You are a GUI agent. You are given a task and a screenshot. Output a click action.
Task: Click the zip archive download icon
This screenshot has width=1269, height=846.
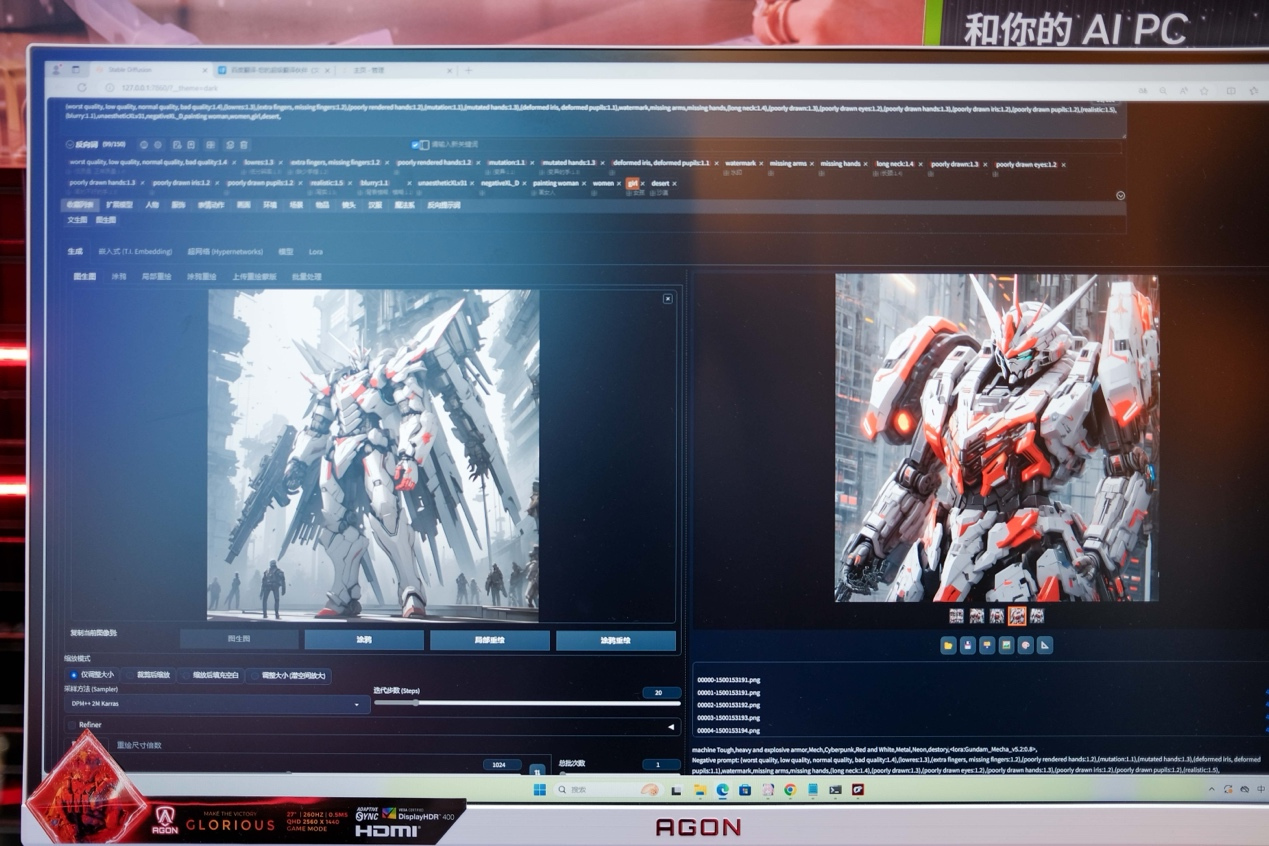[x=987, y=646]
